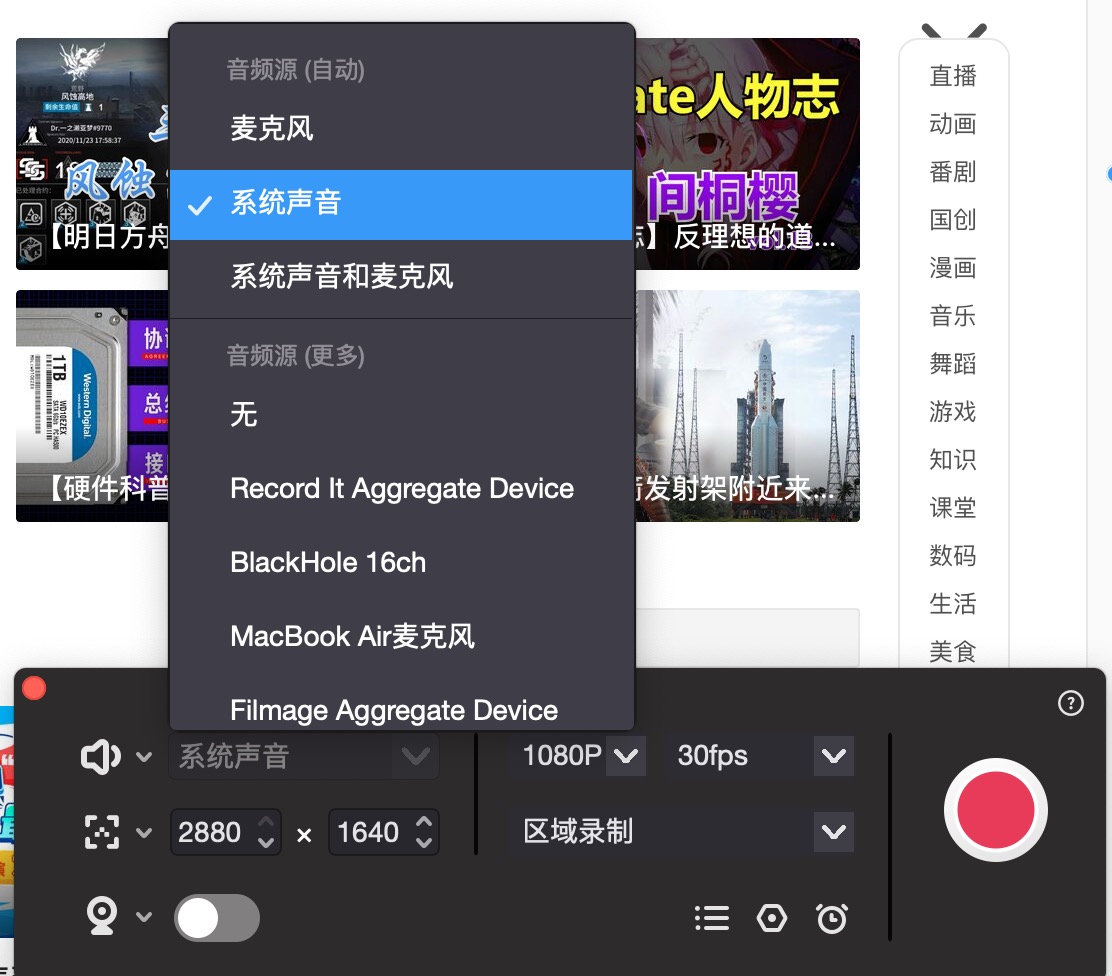Image resolution: width=1112 pixels, height=976 pixels.
Task: Open the hexagon settings icon
Action: [x=771, y=918]
